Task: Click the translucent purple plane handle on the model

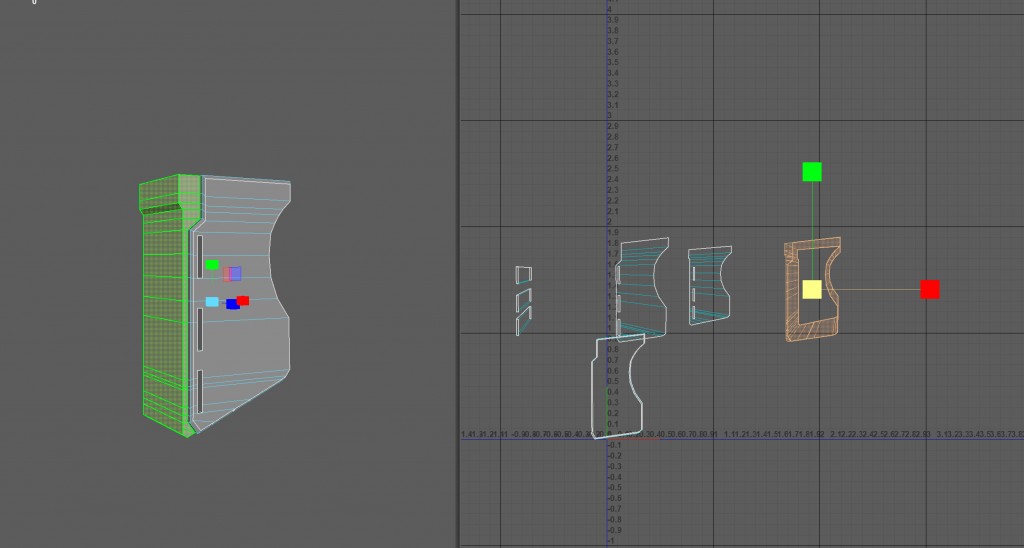Action: tap(235, 274)
